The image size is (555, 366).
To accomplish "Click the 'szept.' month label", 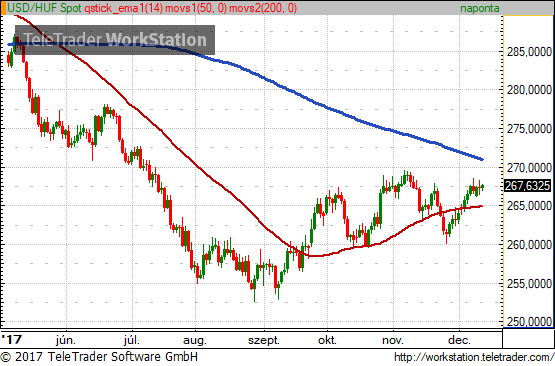I will click(x=264, y=341).
